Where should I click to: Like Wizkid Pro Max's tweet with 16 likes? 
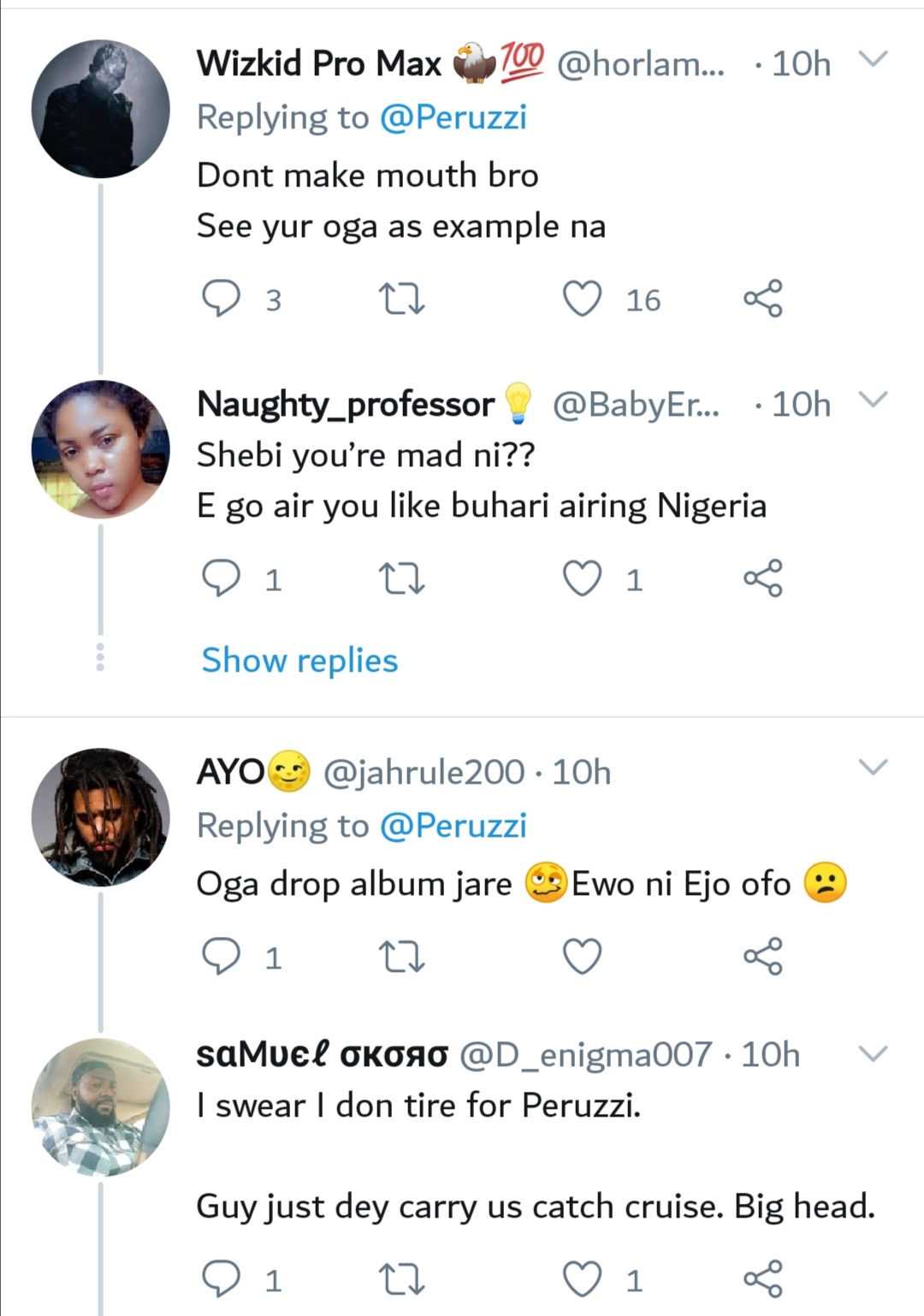(x=583, y=299)
